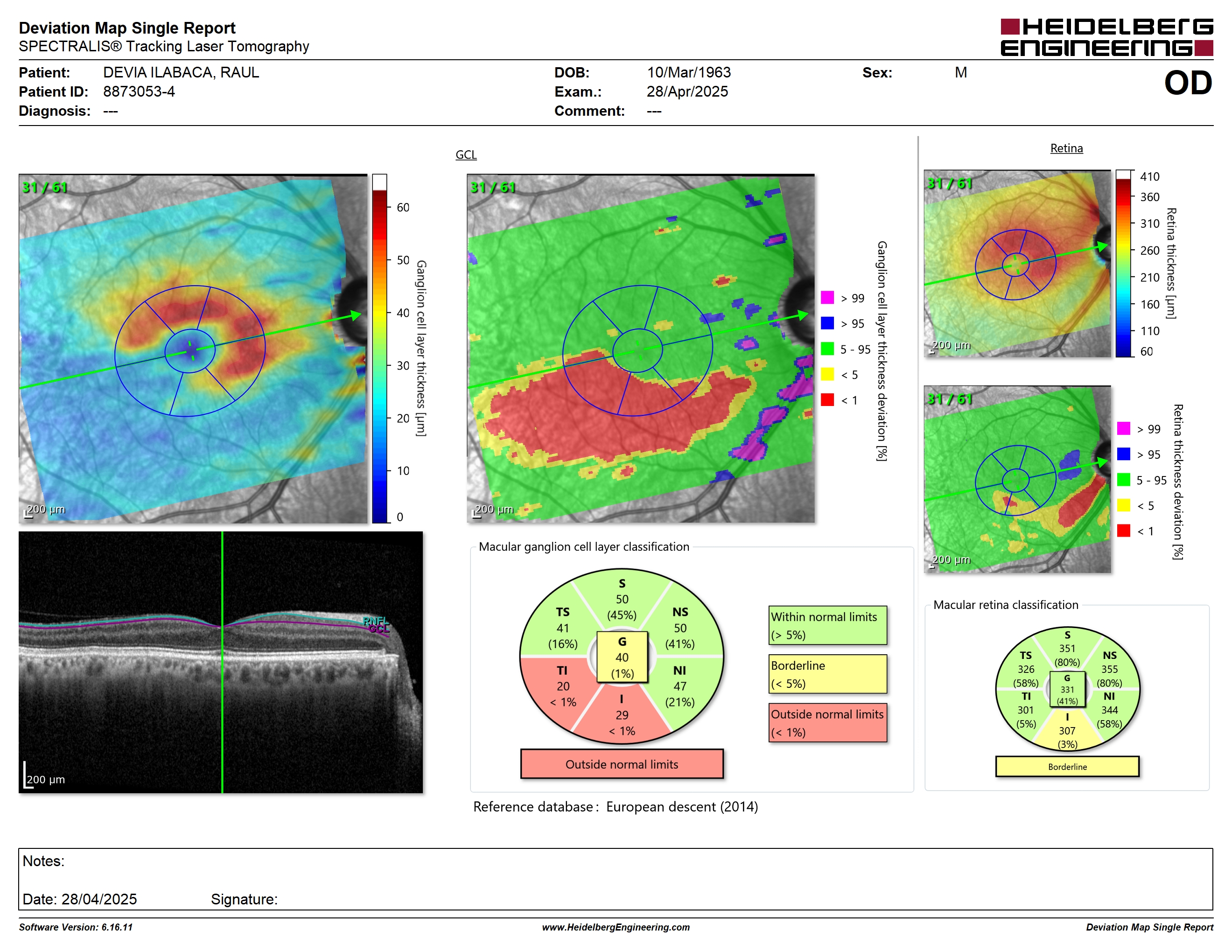Click red < 1 swatch in GCL deviation legend

[x=827, y=399]
